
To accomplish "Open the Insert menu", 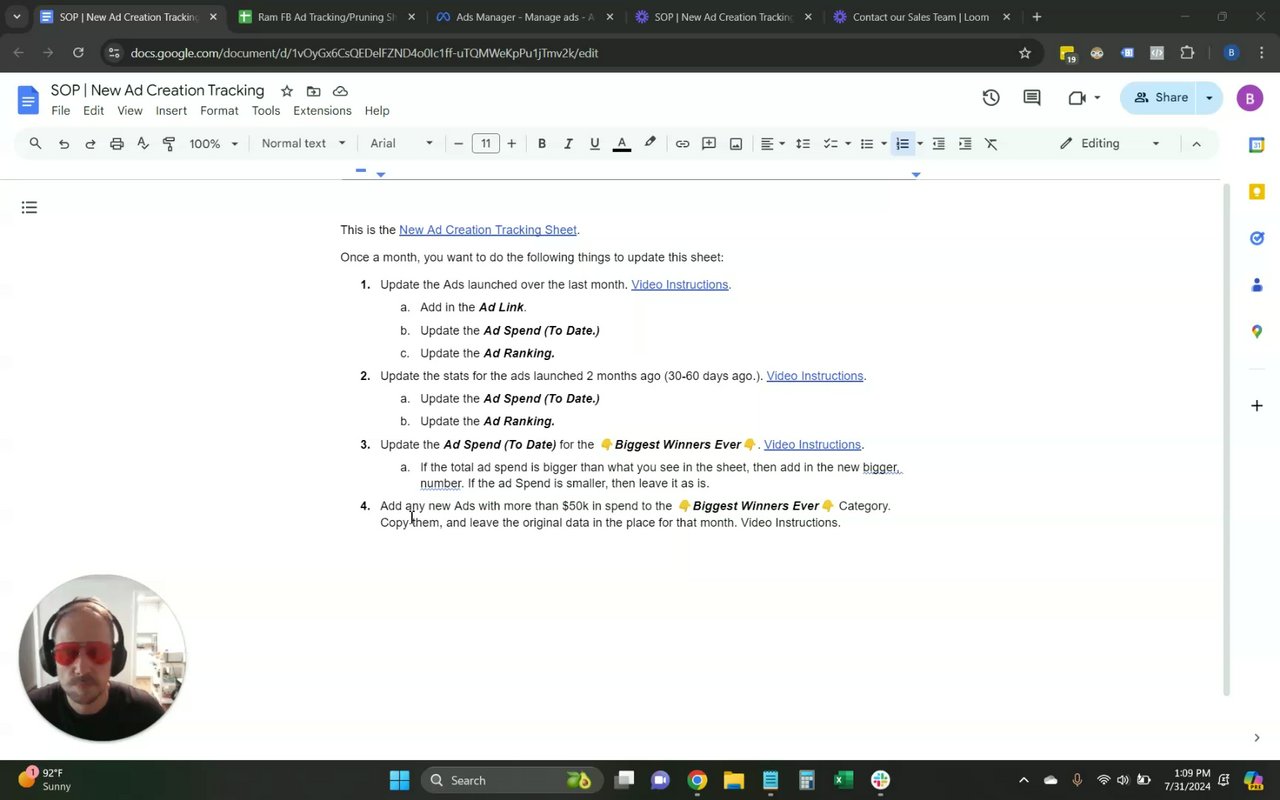I will click(171, 111).
